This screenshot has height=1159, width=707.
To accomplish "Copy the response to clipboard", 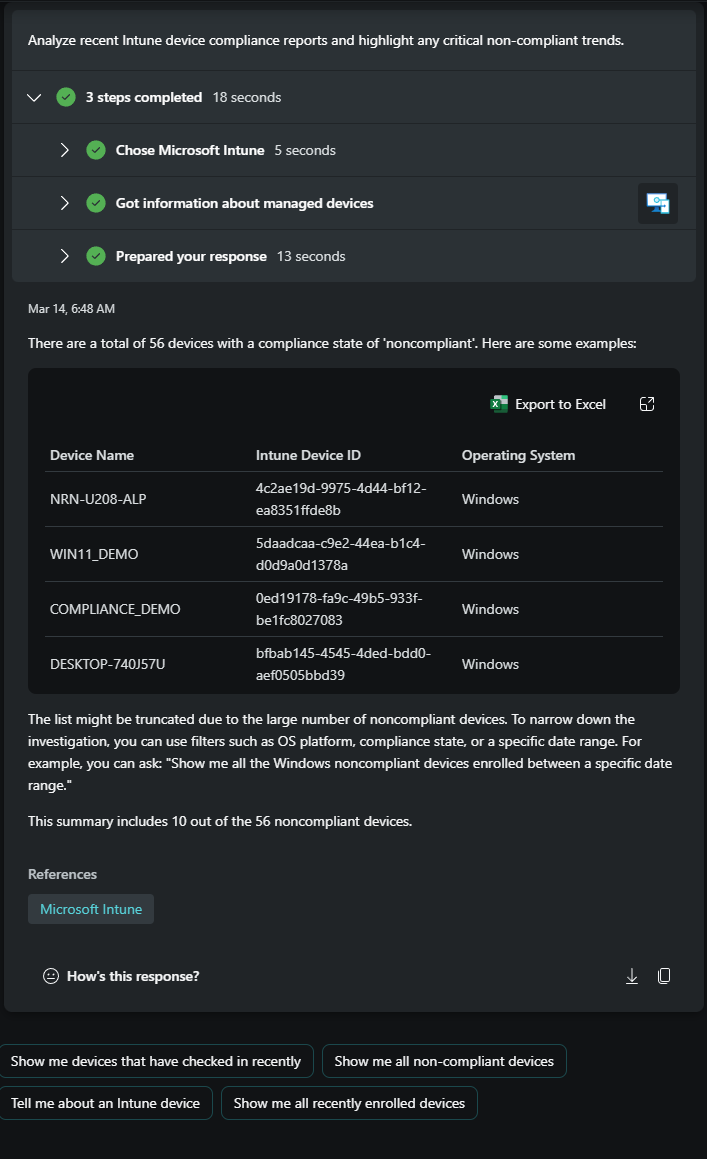I will 664,976.
